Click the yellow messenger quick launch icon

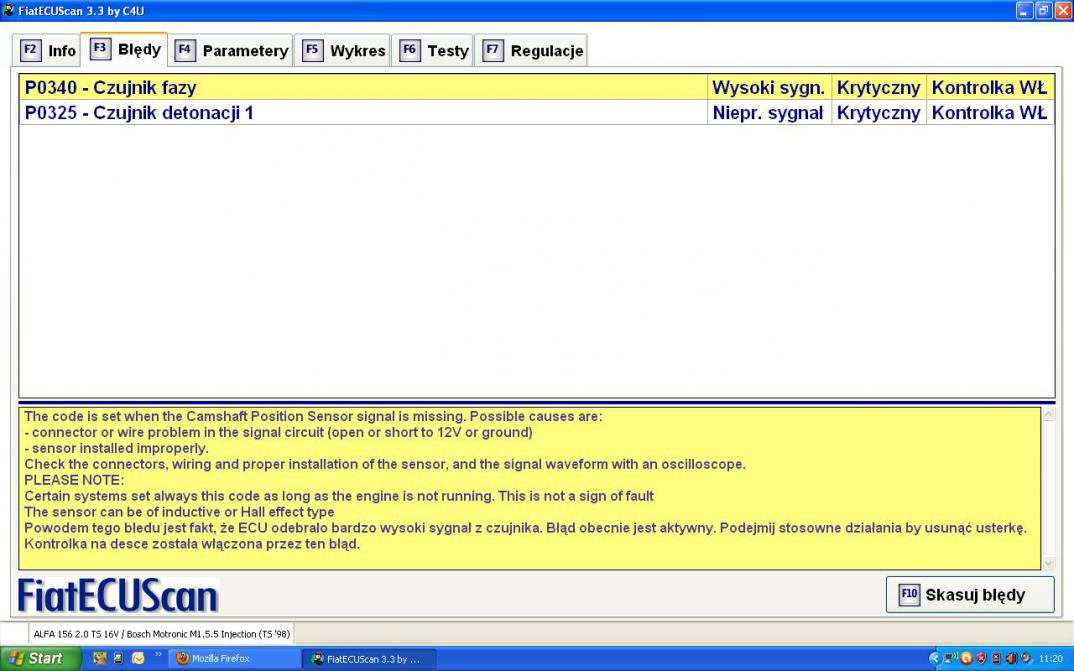tap(138, 659)
